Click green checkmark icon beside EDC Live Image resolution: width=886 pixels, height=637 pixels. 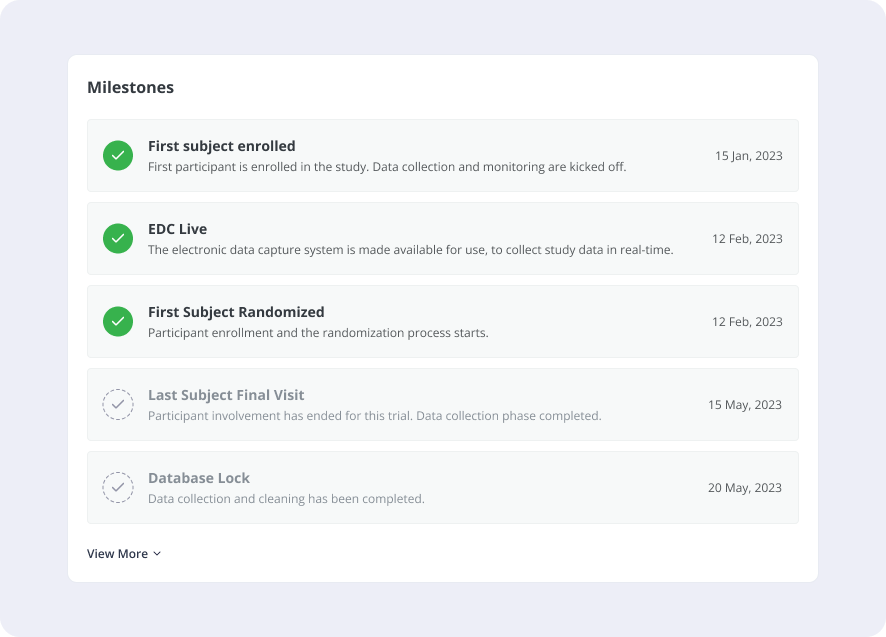[118, 239]
